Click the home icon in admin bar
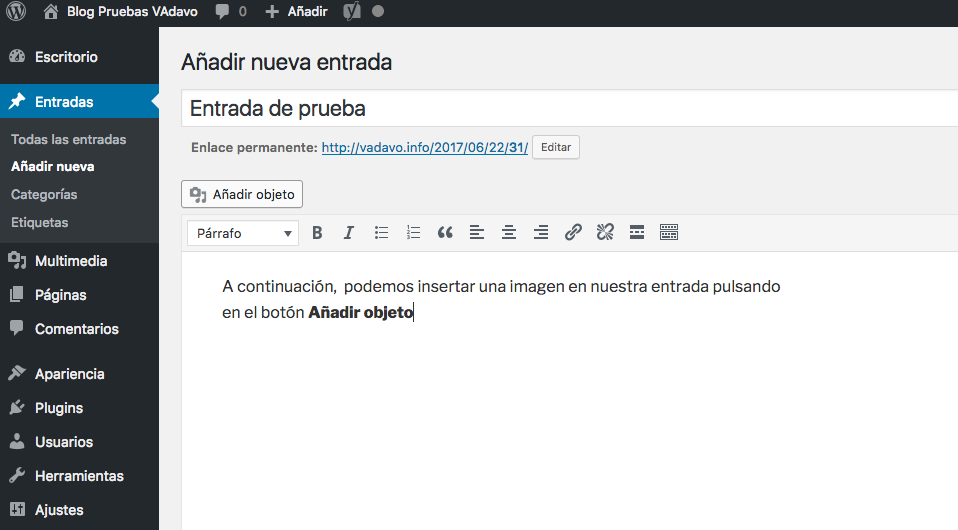This screenshot has width=958, height=530. (x=51, y=11)
